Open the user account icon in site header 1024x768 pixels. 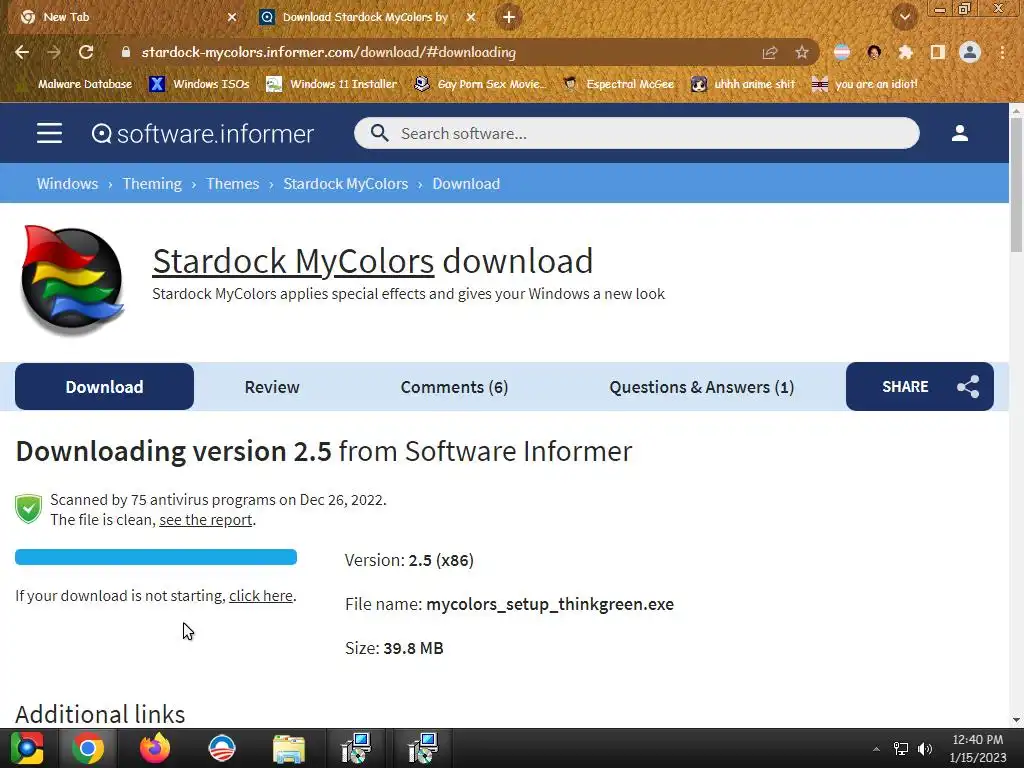(x=959, y=133)
